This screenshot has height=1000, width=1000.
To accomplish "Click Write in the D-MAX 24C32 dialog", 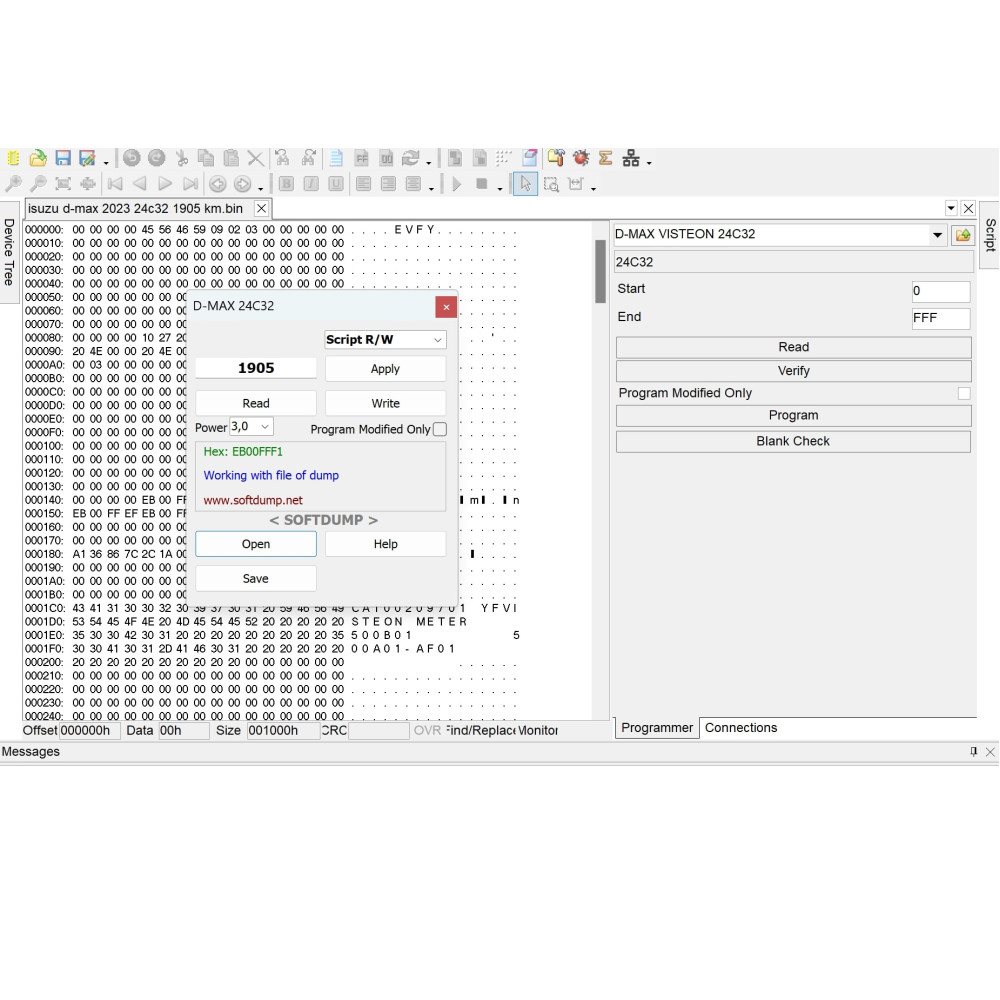I will (385, 403).
